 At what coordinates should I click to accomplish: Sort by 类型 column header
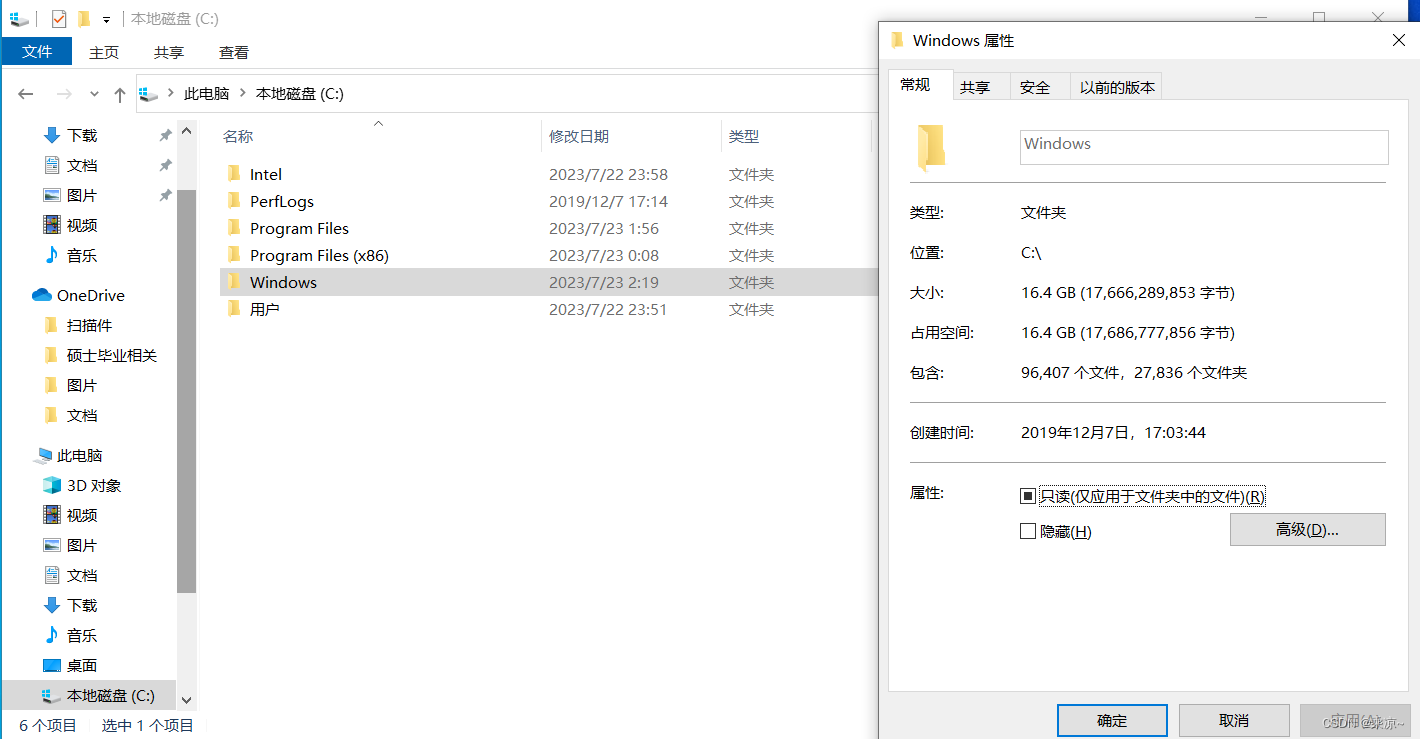796,136
